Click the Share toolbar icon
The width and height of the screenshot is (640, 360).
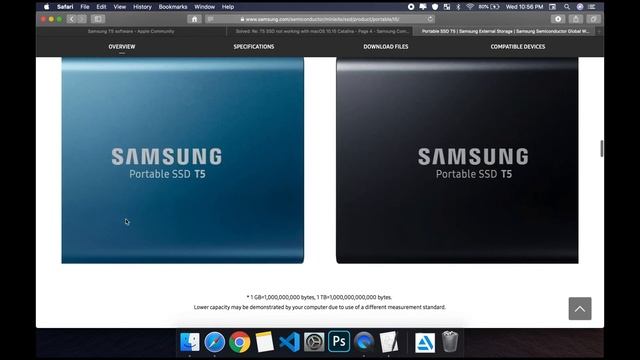point(576,19)
